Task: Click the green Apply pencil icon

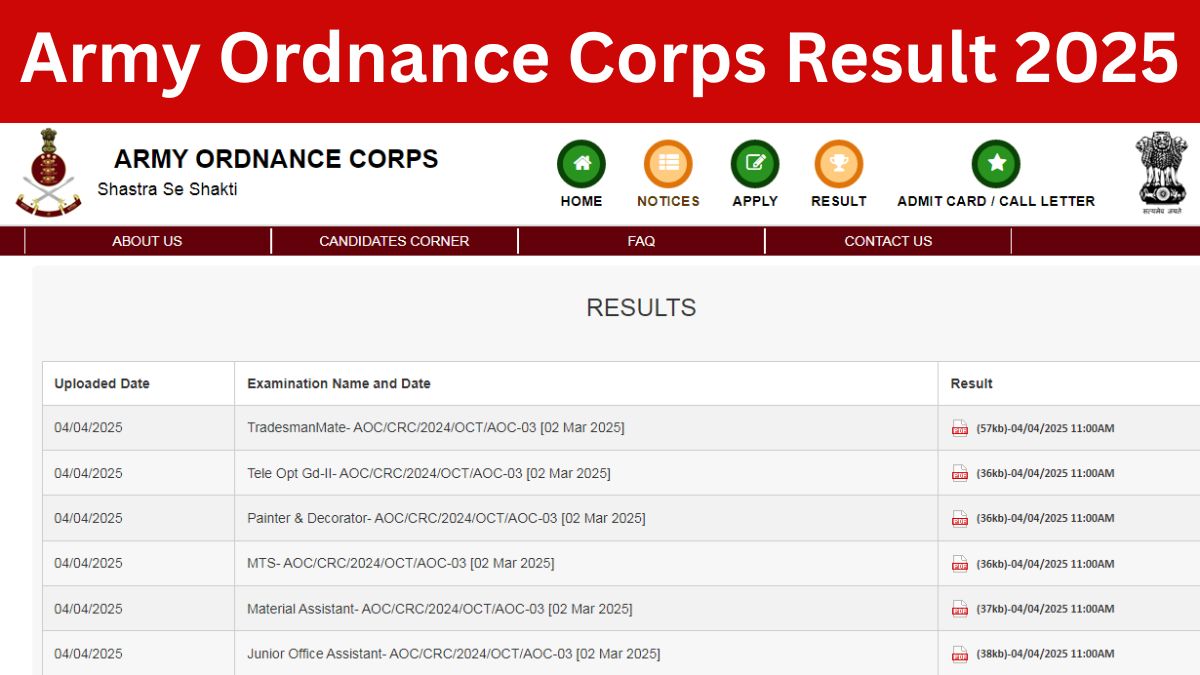Action: click(x=755, y=164)
